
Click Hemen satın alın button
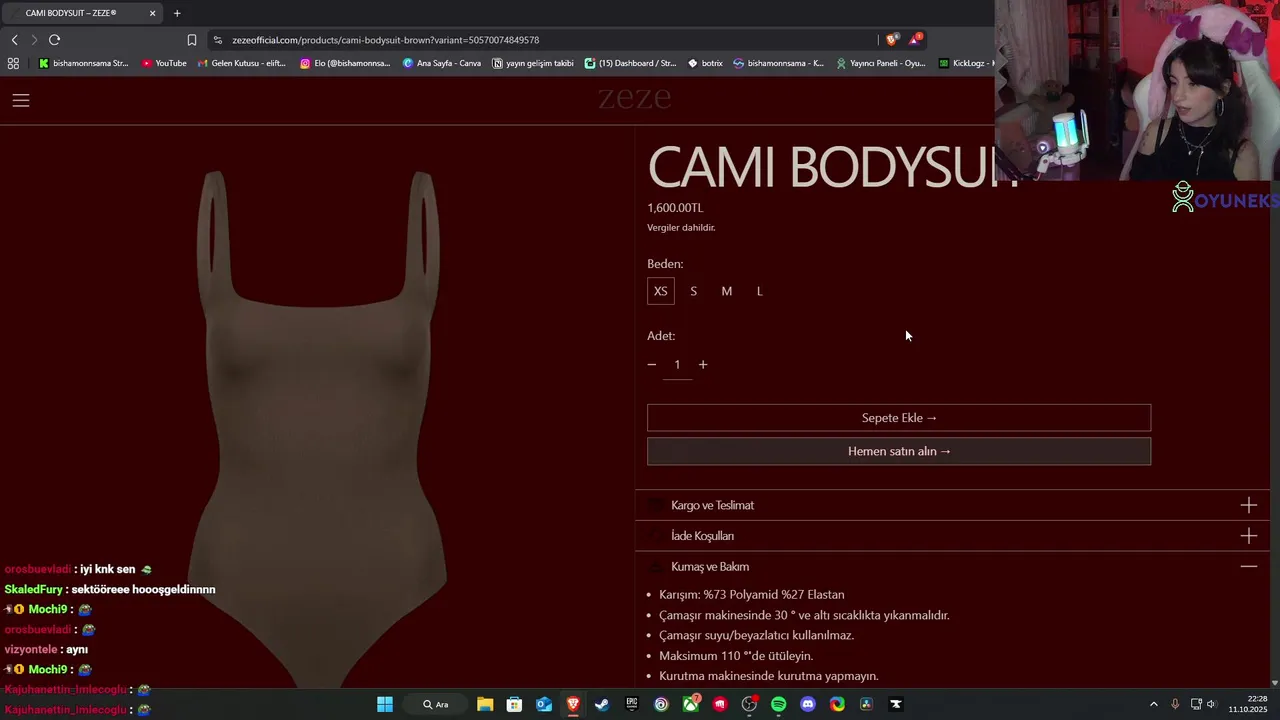coord(899,451)
